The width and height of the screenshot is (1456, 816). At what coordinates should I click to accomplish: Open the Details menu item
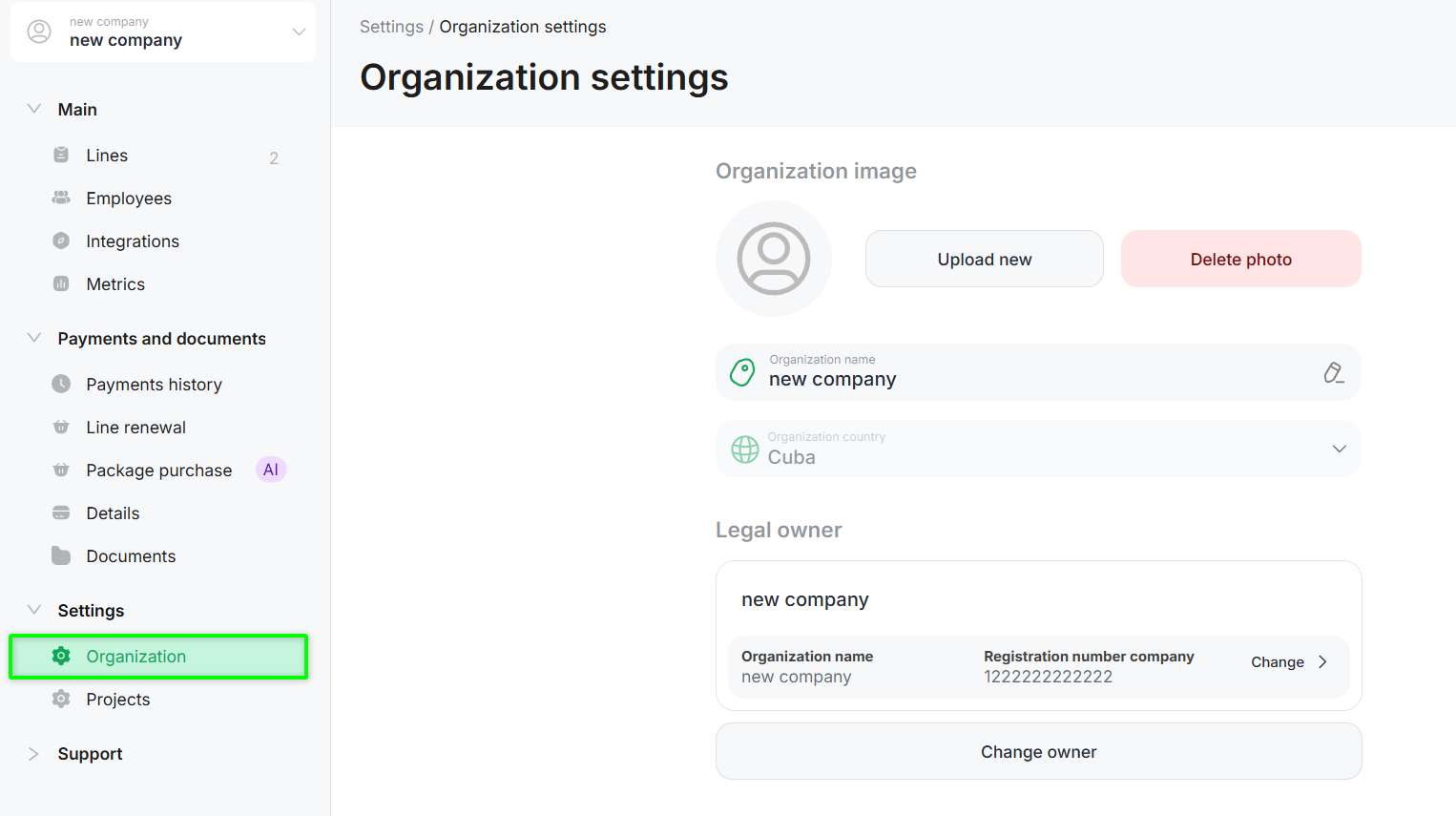tap(113, 513)
